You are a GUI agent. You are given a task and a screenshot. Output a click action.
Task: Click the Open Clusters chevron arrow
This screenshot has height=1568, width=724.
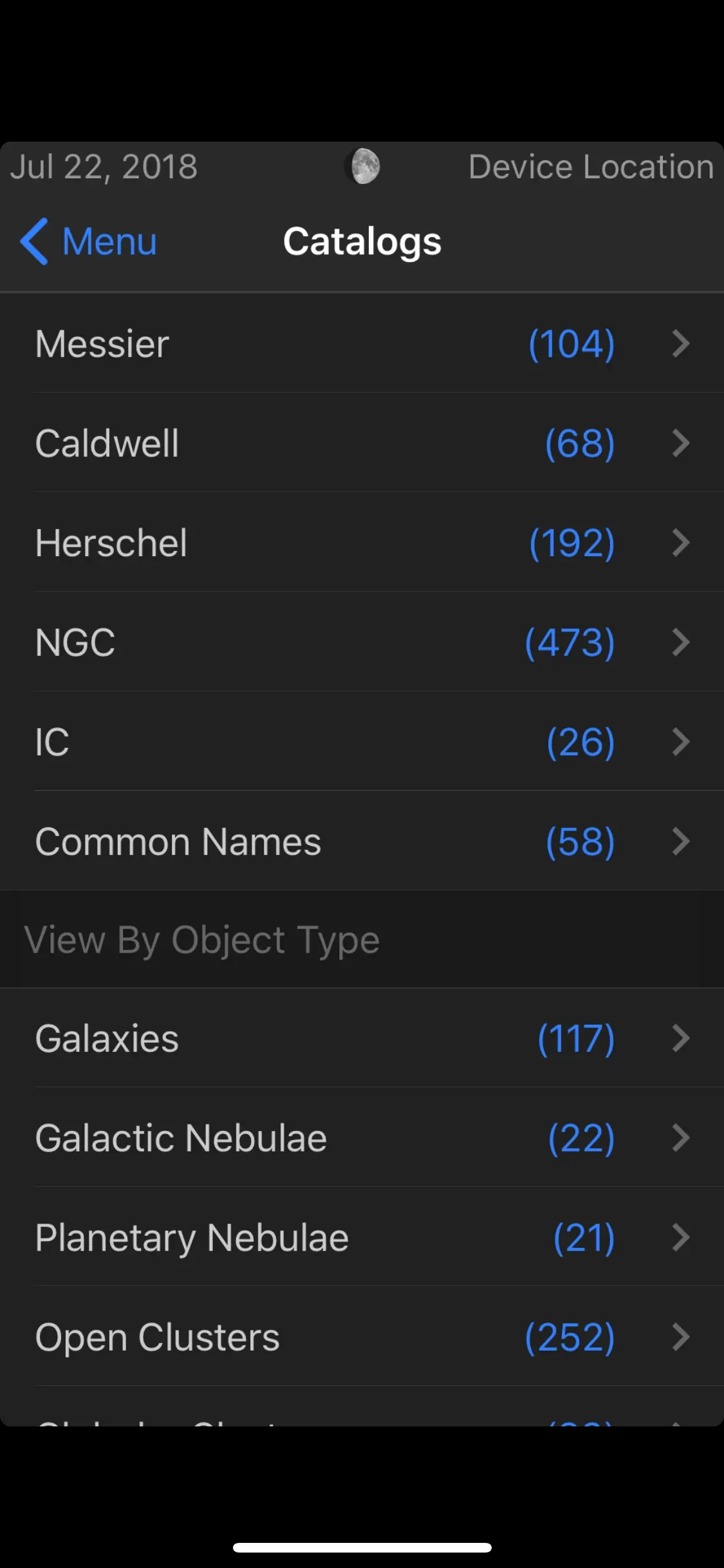click(x=680, y=1338)
